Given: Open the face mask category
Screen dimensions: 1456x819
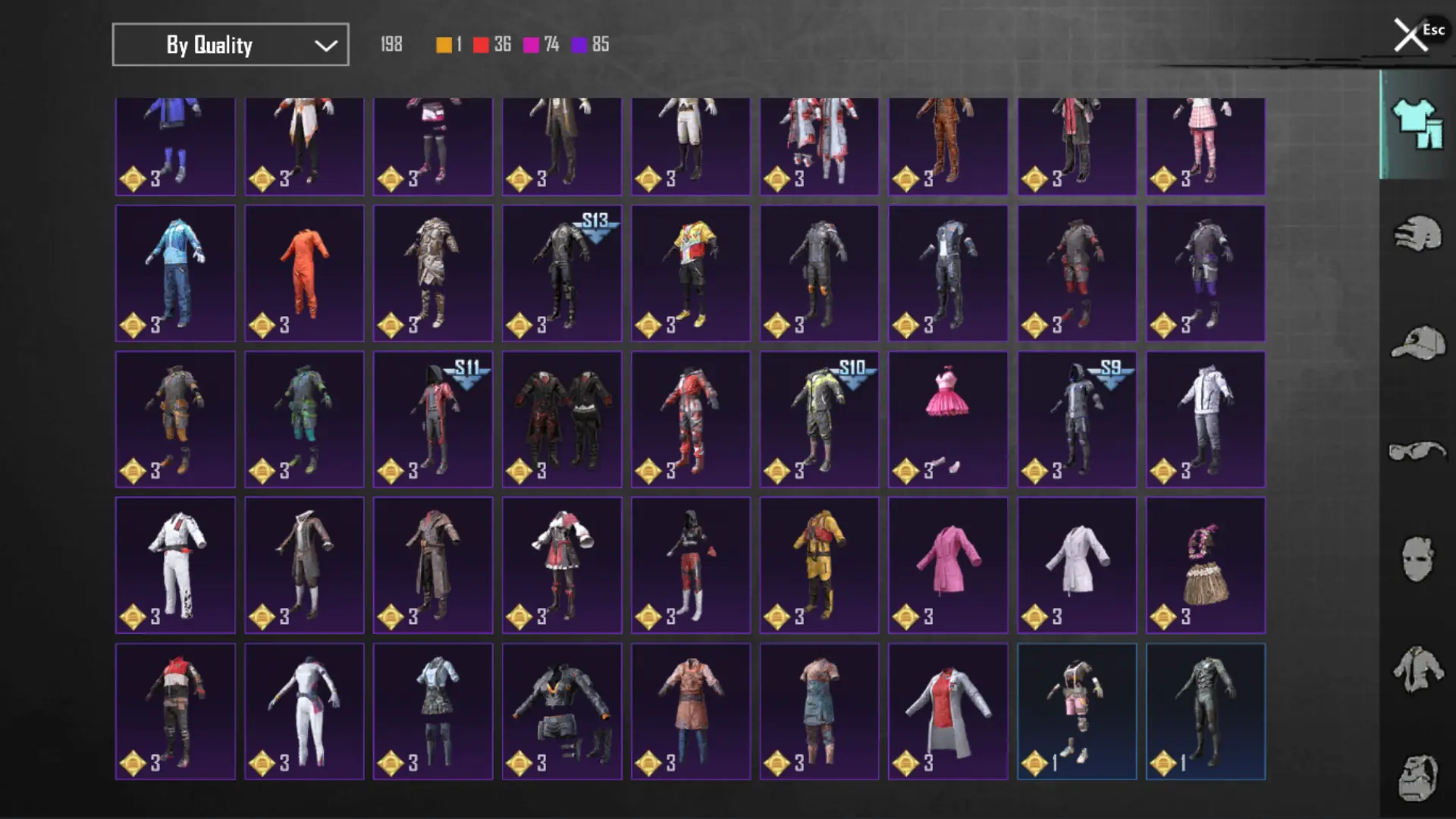Looking at the screenshot, I should [1417, 560].
